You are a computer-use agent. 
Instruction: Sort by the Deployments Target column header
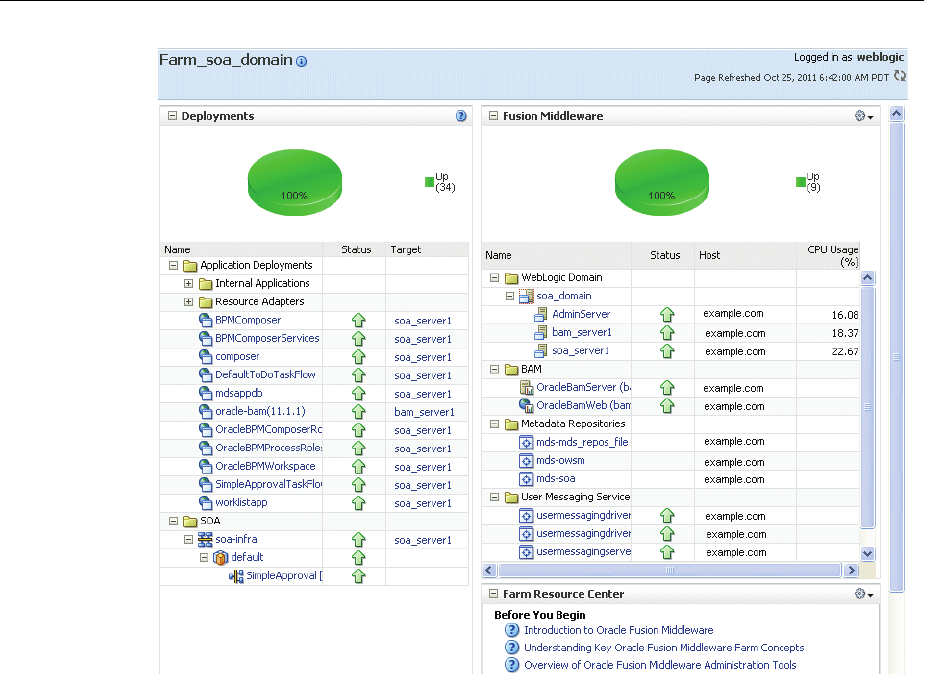[x=406, y=249]
